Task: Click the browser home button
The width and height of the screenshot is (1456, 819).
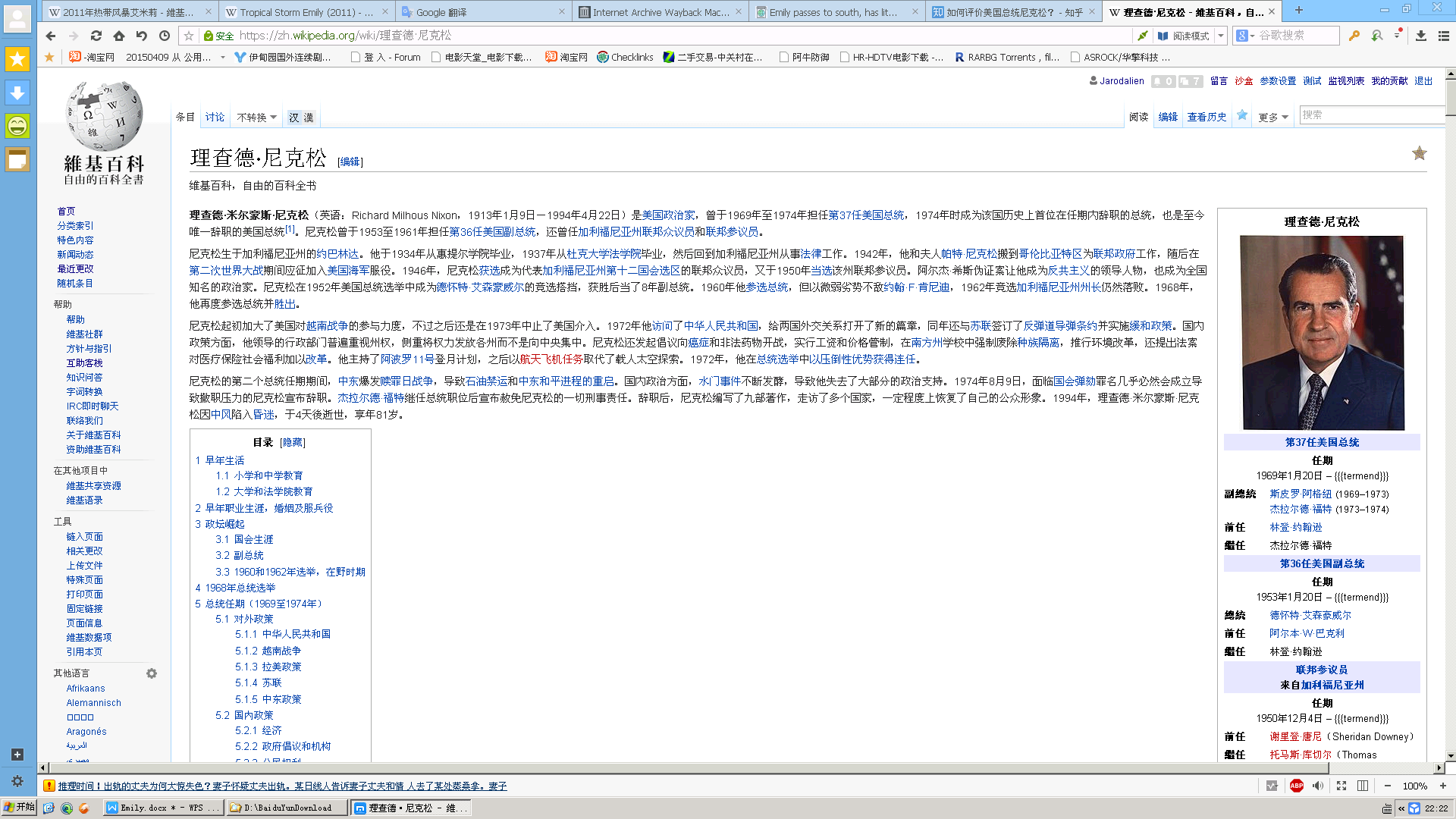Action: [x=119, y=36]
